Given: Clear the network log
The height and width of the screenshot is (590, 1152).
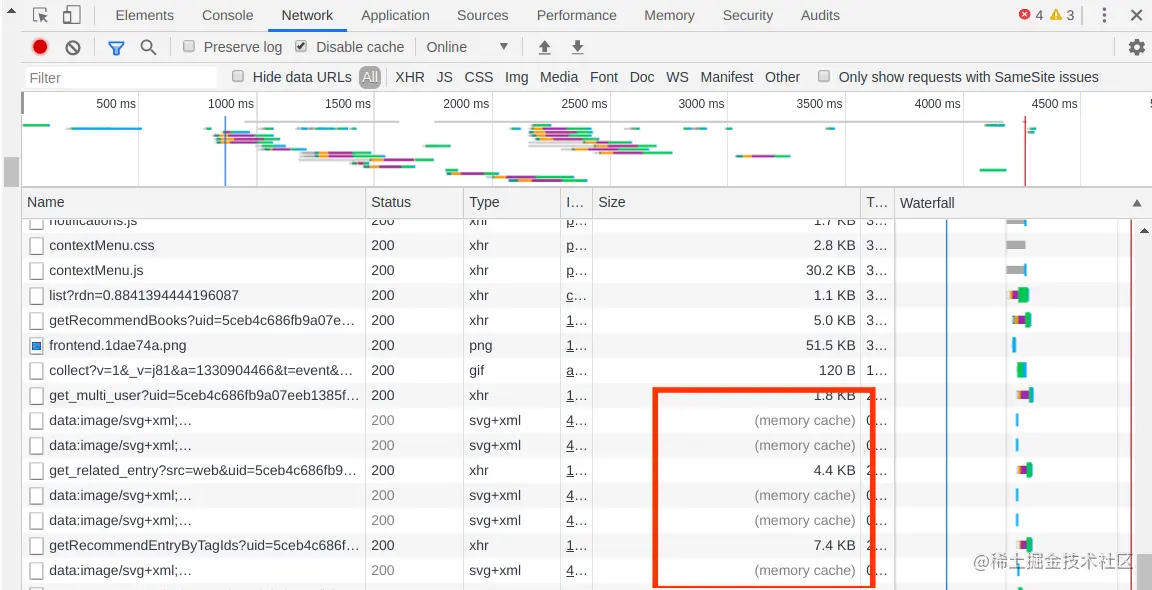Looking at the screenshot, I should (x=73, y=47).
